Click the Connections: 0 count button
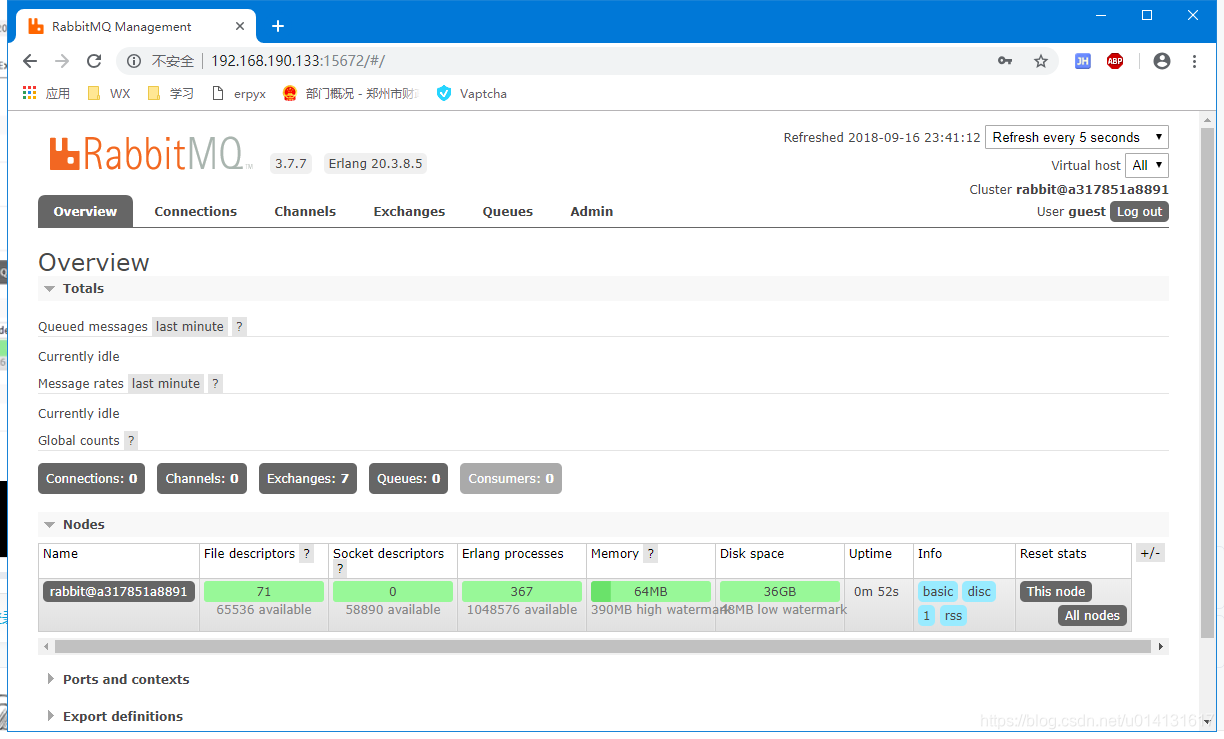The width and height of the screenshot is (1224, 739). (92, 479)
